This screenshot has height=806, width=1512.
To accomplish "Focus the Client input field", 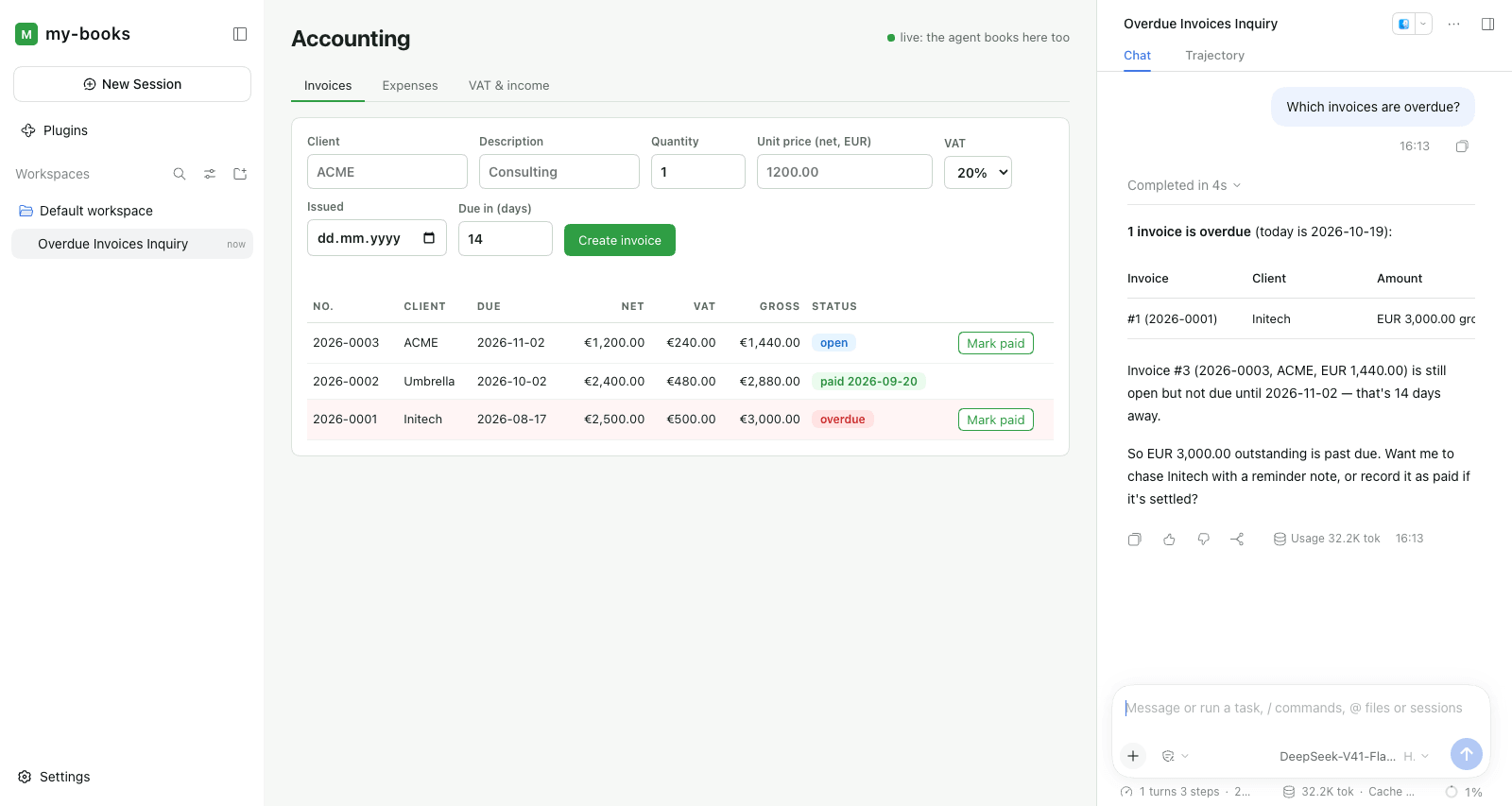I will [387, 172].
